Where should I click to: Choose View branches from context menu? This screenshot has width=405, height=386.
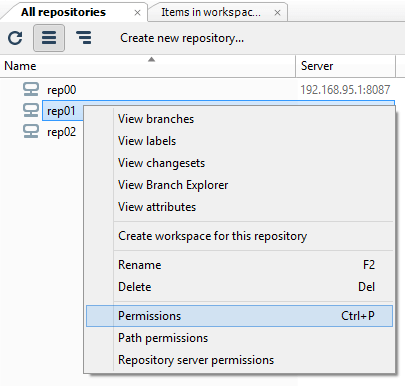coord(239,119)
